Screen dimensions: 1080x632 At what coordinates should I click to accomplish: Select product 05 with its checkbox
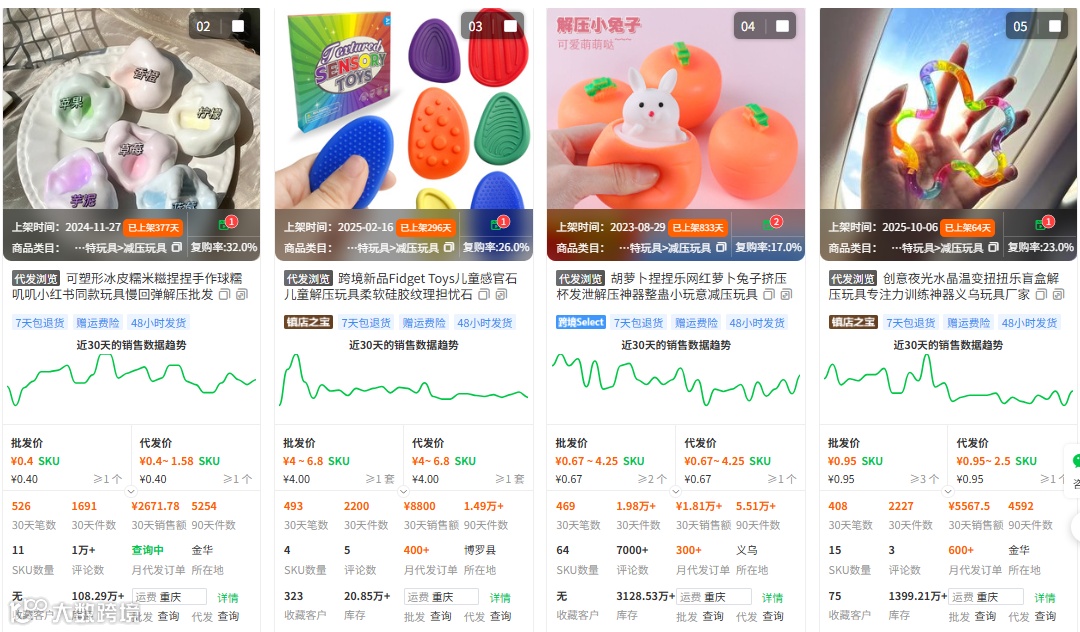[1055, 26]
